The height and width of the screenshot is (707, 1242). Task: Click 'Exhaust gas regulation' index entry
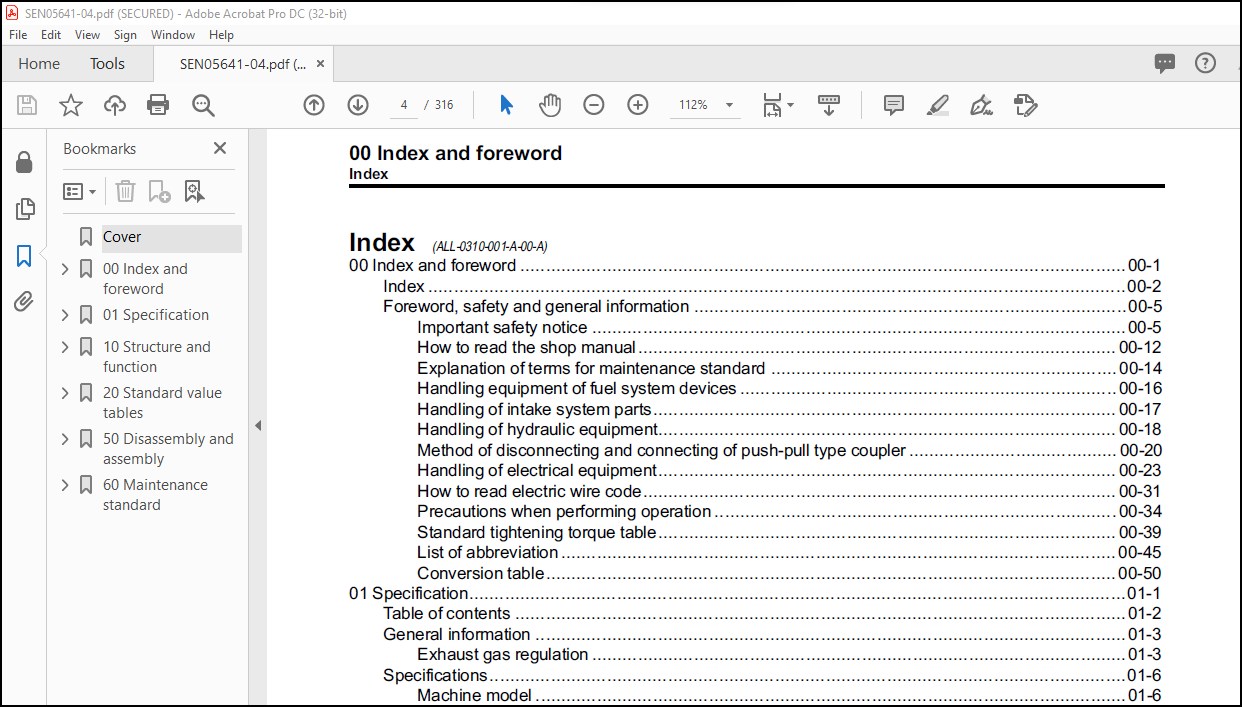click(502, 655)
